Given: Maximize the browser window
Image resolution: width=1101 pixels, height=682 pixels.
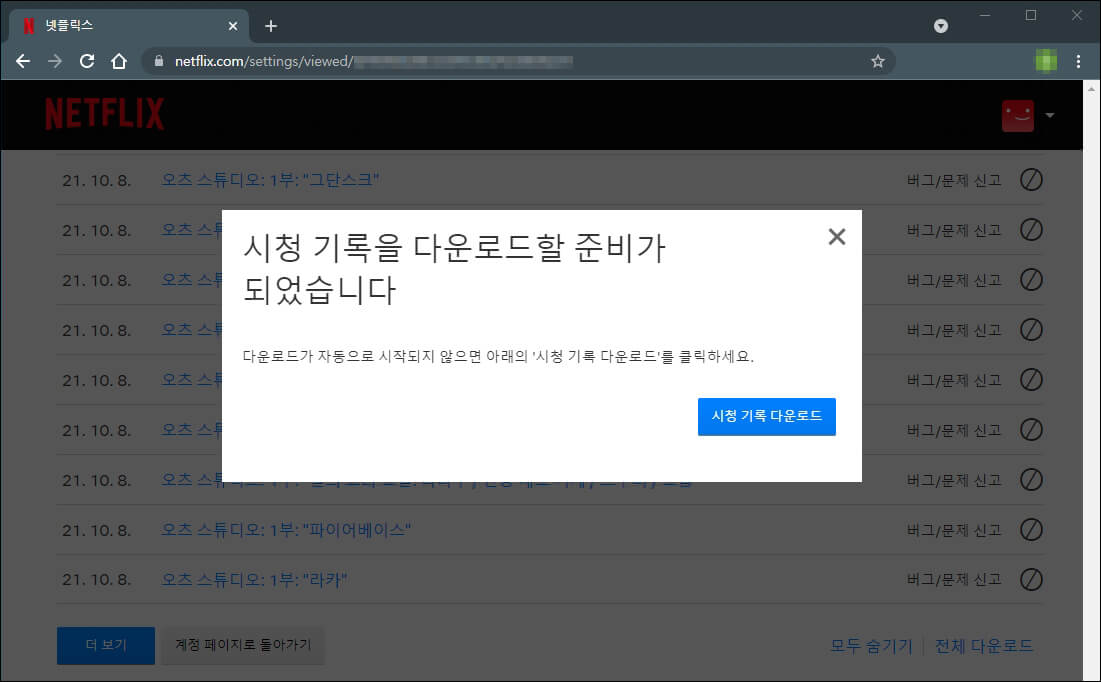Looking at the screenshot, I should (x=1031, y=15).
